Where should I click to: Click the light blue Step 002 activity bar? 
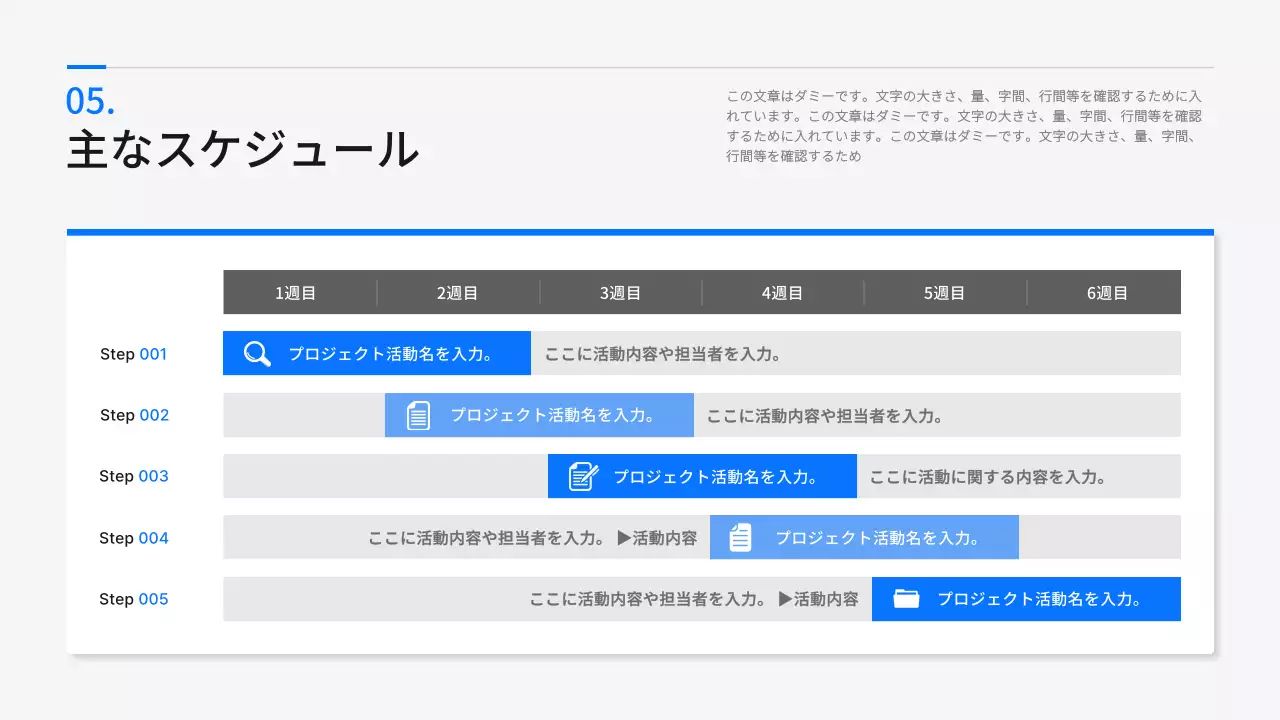[x=539, y=415]
